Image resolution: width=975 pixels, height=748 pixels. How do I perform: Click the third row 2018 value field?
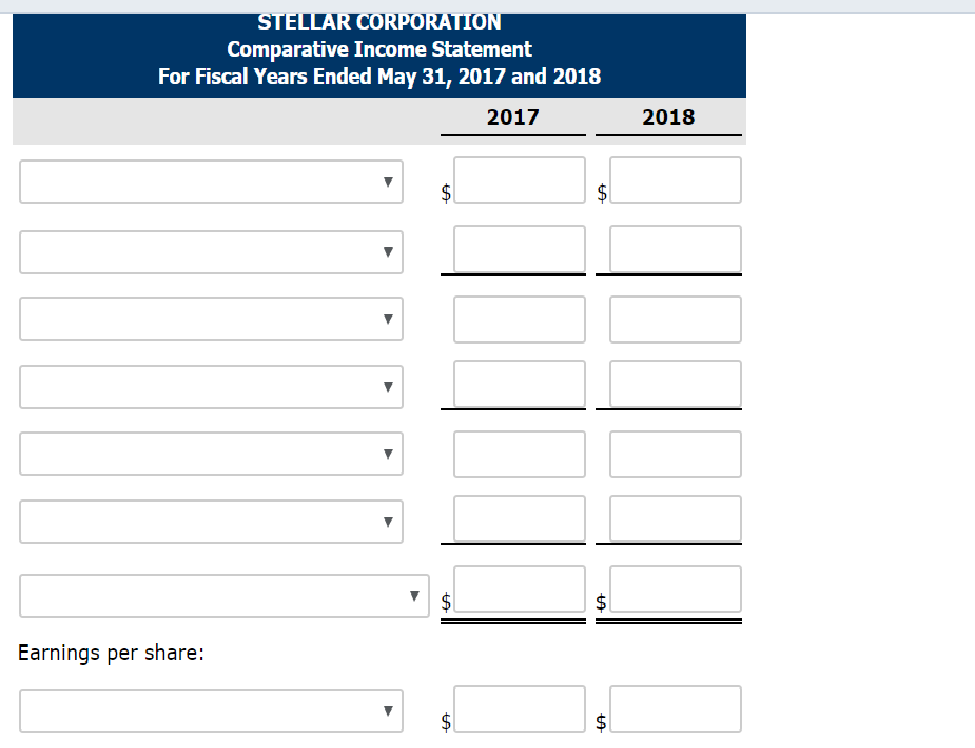[675, 319]
